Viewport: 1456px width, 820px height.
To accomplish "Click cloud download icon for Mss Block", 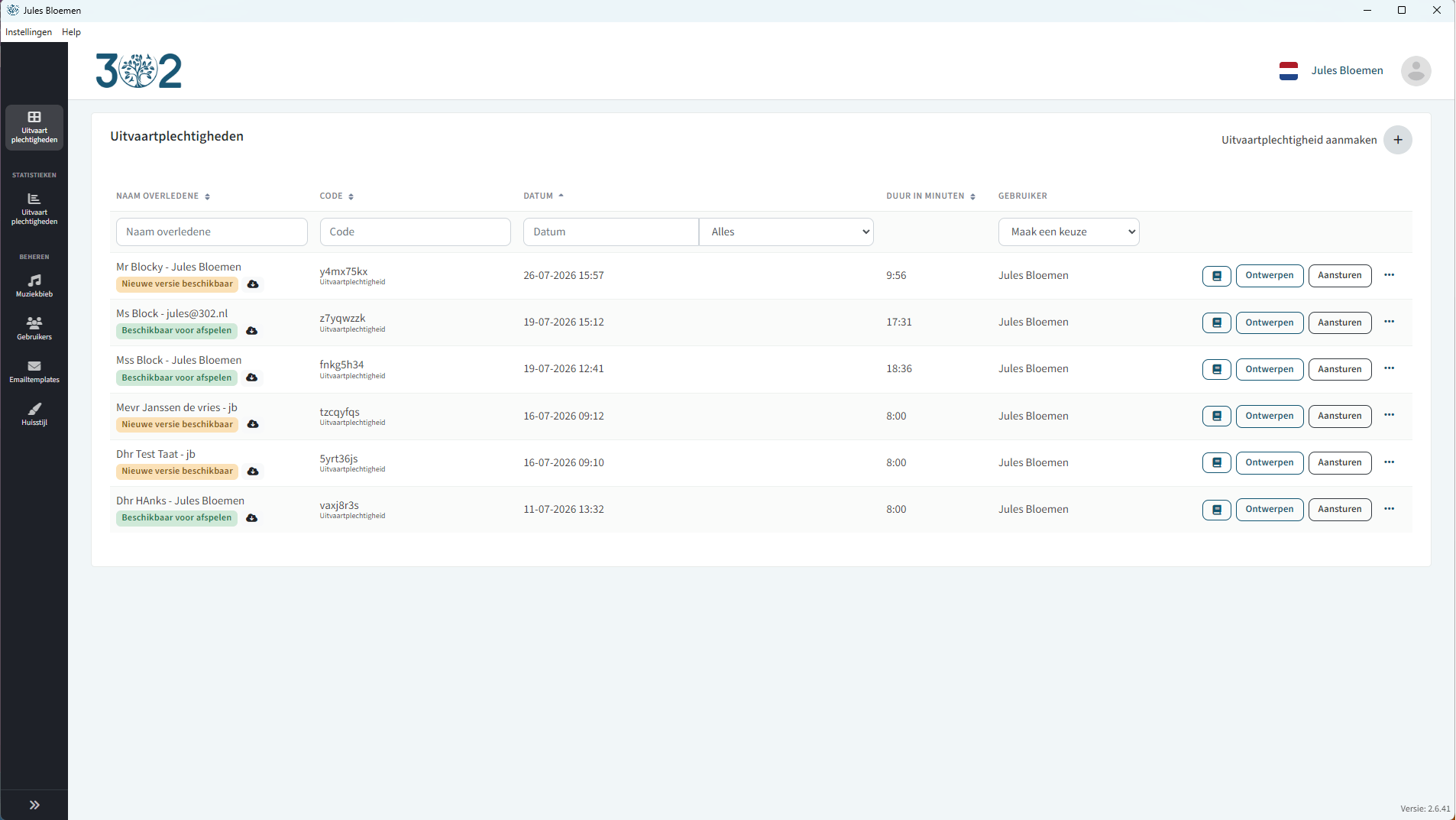I will [251, 378].
